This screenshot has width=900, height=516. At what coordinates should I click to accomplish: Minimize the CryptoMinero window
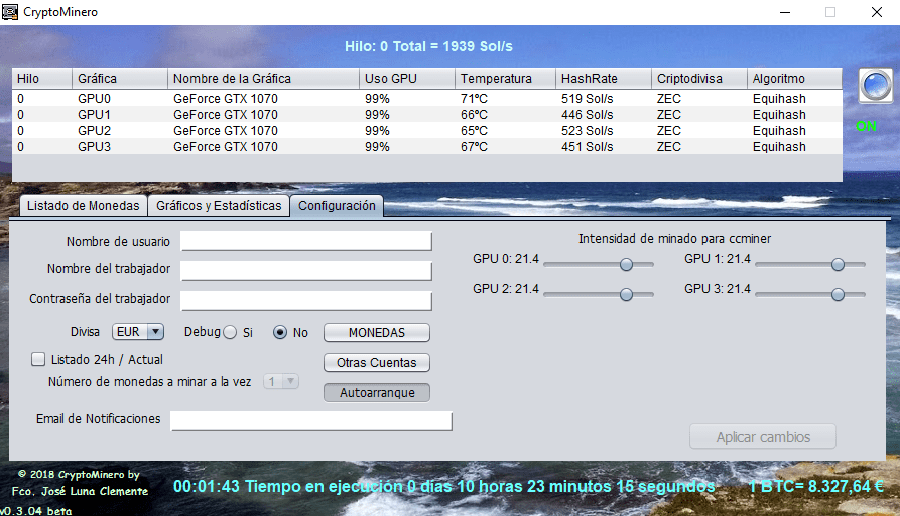pyautogui.click(x=785, y=12)
